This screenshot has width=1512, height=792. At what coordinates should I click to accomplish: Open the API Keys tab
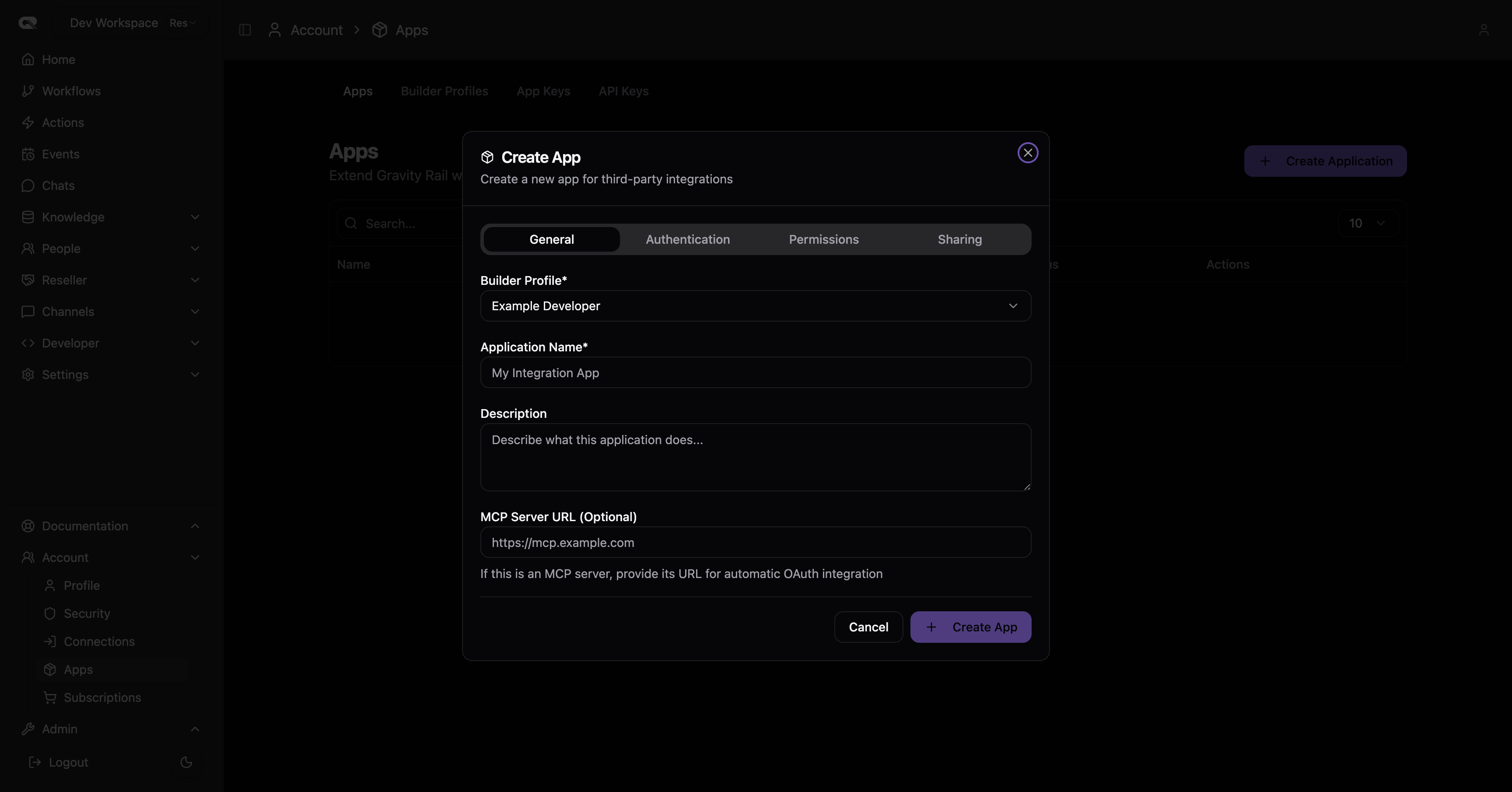[x=623, y=91]
